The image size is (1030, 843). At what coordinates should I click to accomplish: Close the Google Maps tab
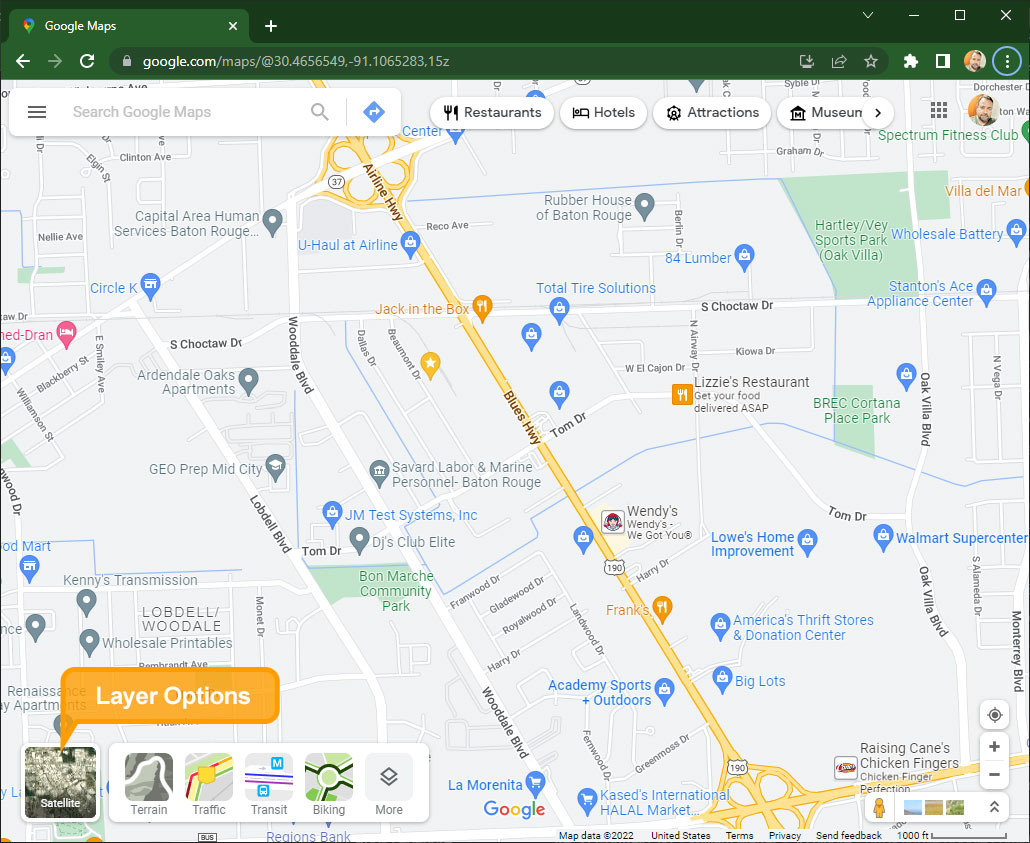(233, 26)
